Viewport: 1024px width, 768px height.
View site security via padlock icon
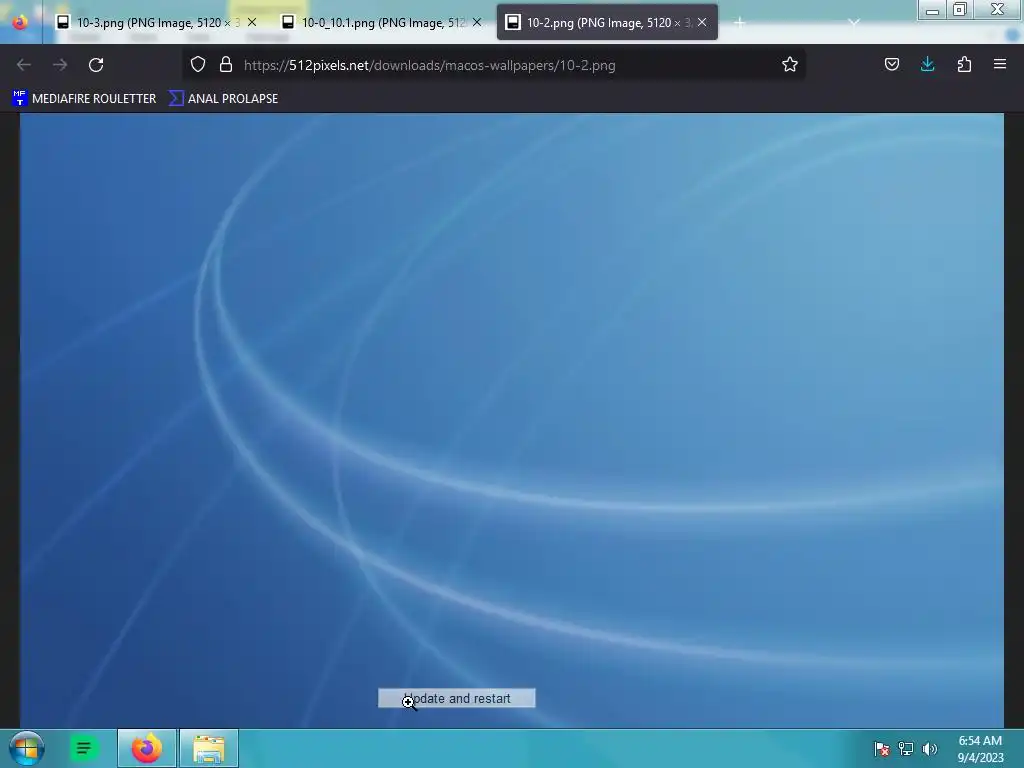[226, 65]
